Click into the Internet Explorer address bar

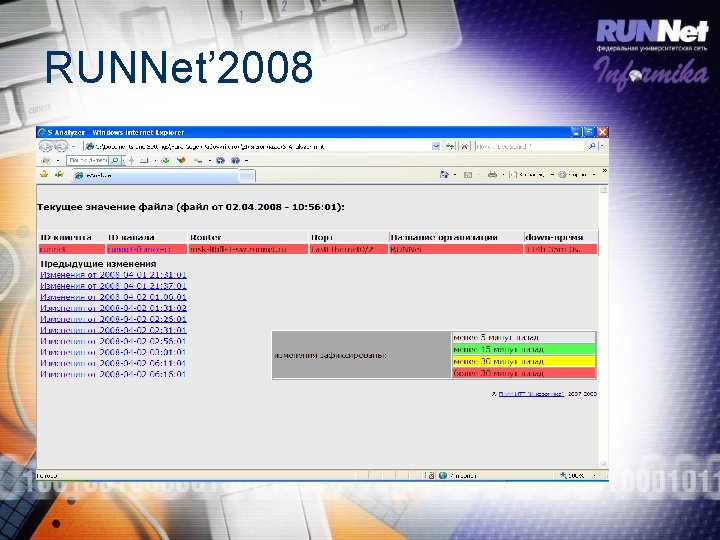tap(258, 146)
